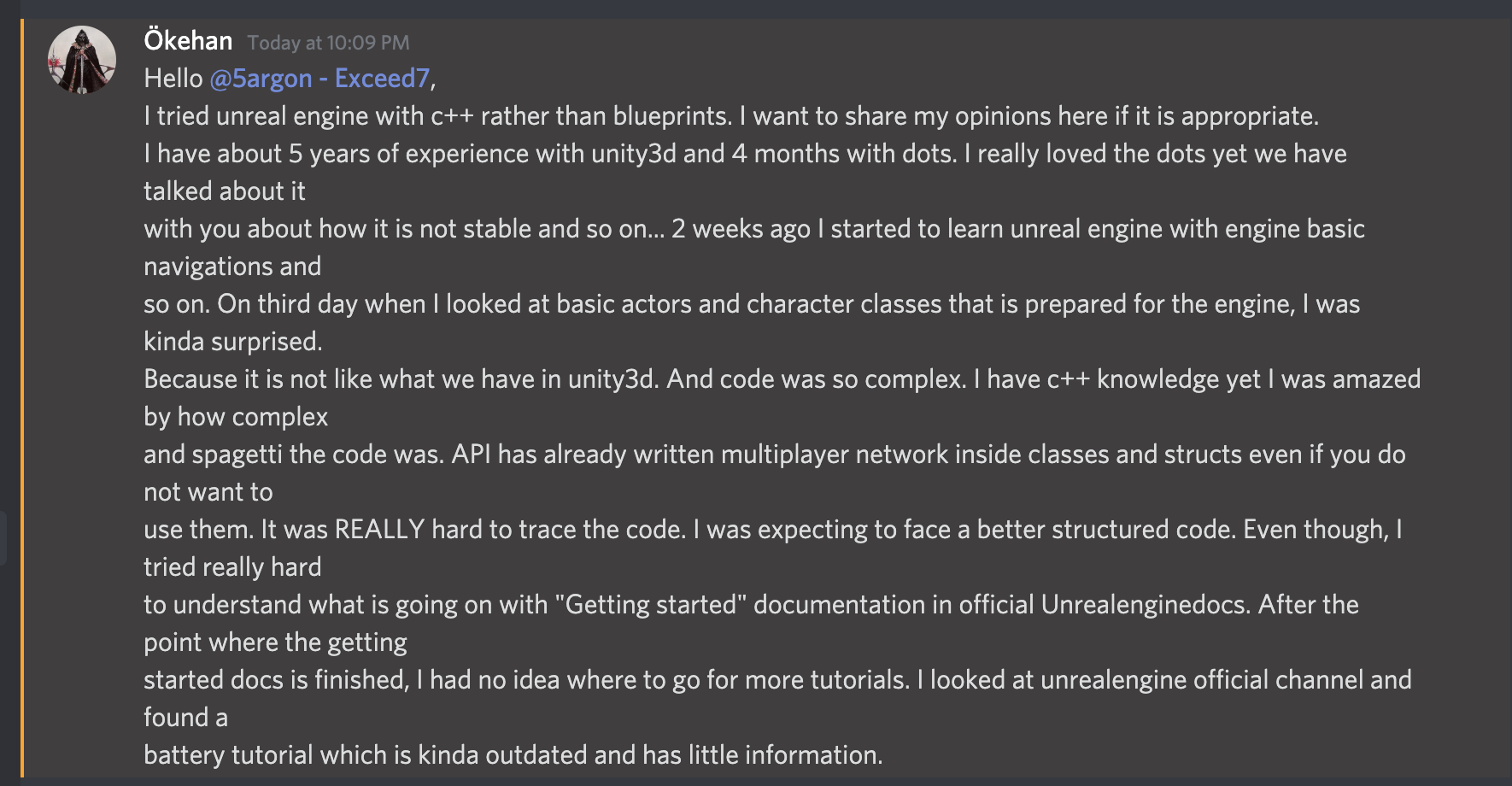Open the @5argon - Exceed7 mention
Screen dimensions: 1512x786
tap(319, 79)
